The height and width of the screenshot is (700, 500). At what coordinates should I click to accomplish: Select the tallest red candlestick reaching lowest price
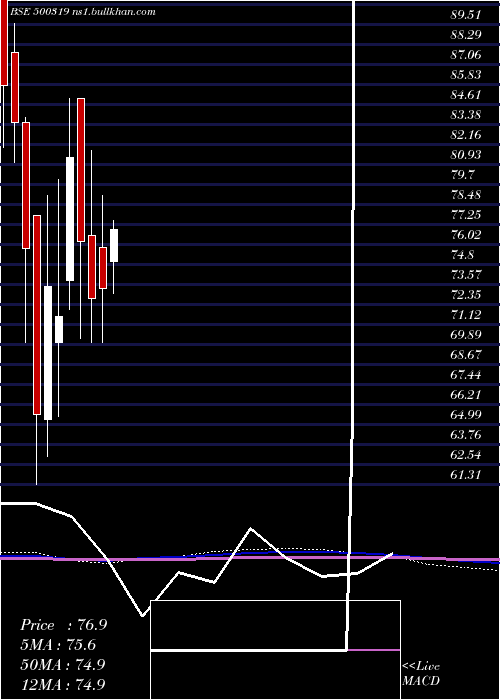click(37, 315)
